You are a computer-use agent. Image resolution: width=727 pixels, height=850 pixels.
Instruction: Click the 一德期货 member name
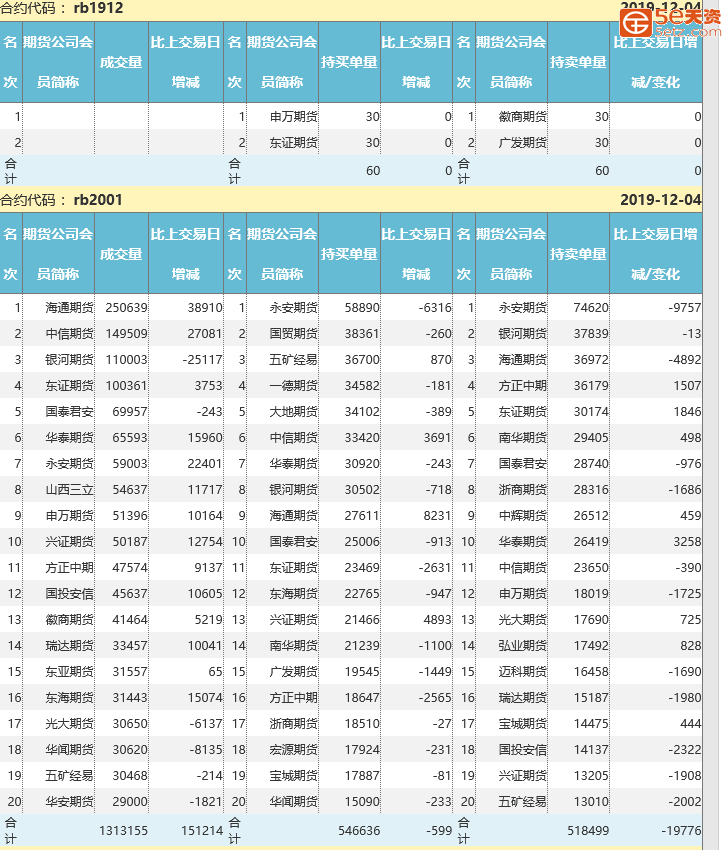[x=294, y=386]
